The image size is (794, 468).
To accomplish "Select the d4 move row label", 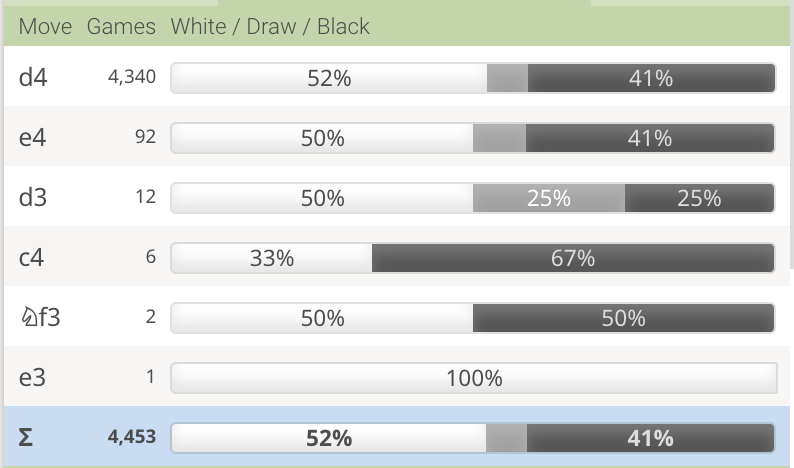I will (33, 77).
